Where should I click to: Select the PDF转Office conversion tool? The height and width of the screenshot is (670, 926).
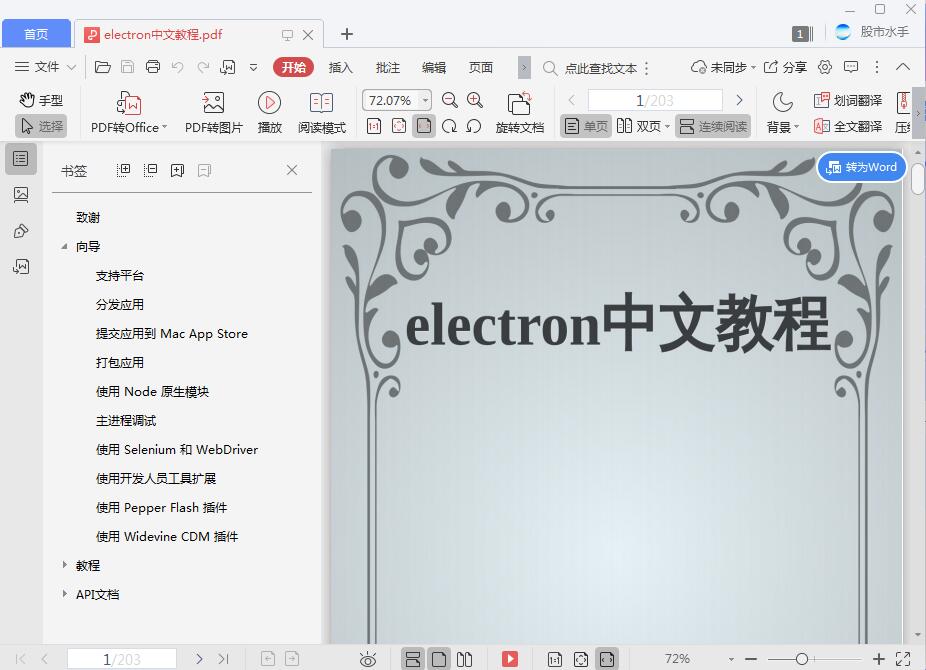point(127,110)
